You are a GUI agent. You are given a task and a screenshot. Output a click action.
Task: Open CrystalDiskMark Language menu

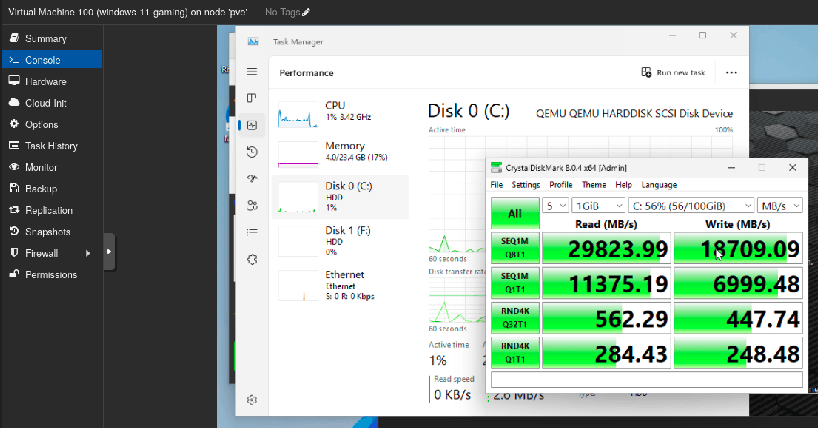(x=659, y=185)
